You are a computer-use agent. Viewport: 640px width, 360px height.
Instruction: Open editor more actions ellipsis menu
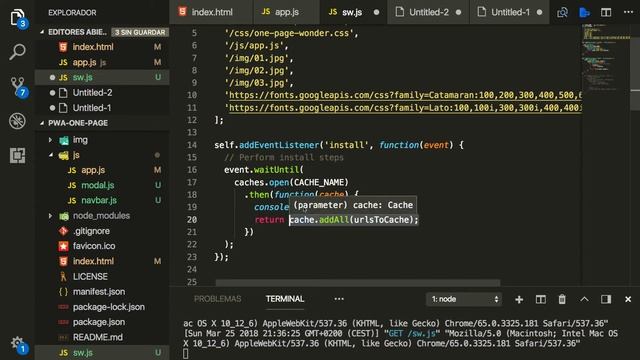pyautogui.click(x=629, y=12)
